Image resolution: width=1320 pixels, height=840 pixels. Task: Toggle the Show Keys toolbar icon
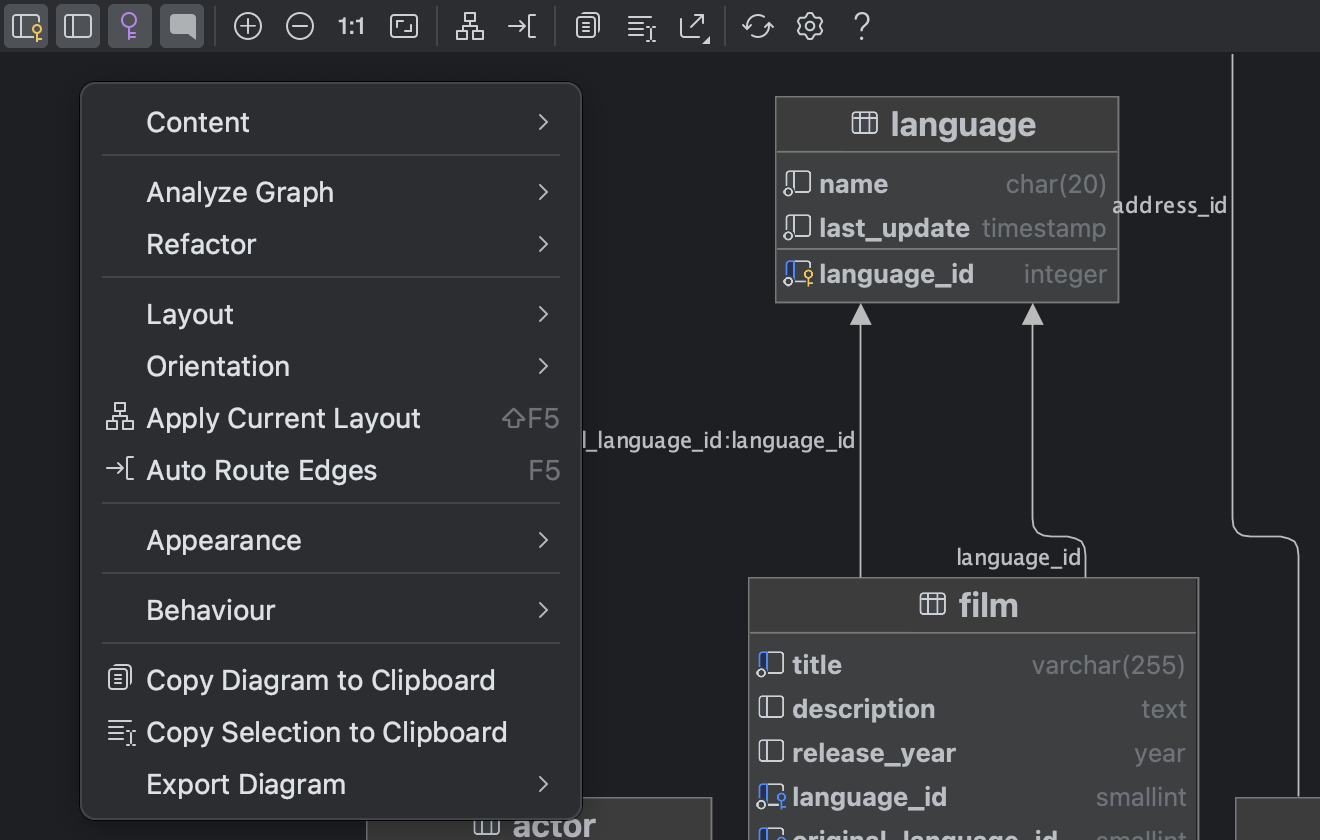[130, 26]
